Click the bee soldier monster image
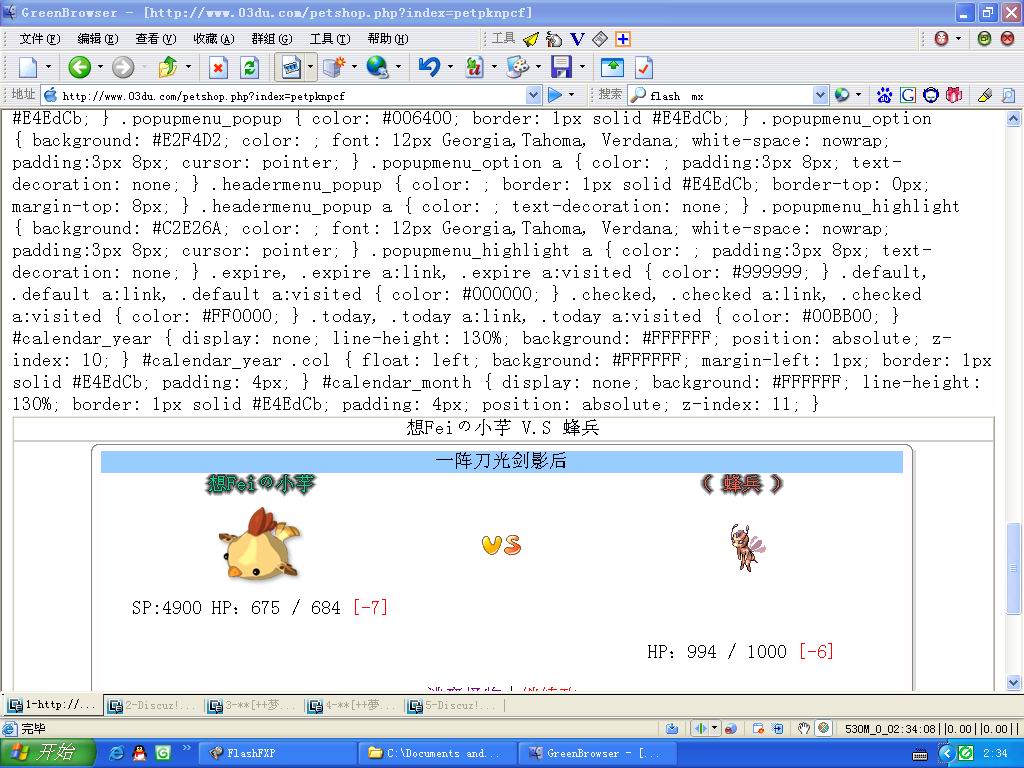The image size is (1024, 768). tap(746, 547)
